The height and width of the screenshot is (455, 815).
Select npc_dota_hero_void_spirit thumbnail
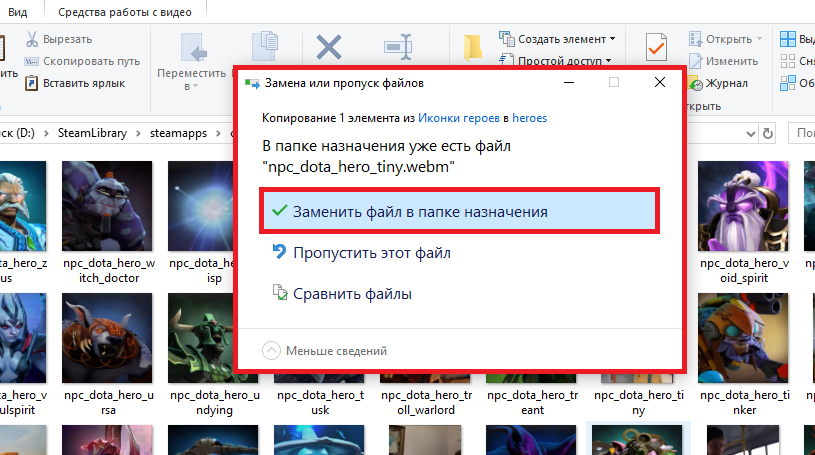pyautogui.click(x=743, y=206)
